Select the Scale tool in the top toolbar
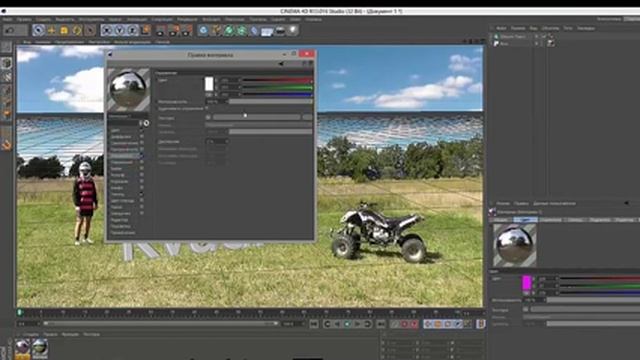Image resolution: width=640 pixels, height=360 pixels. pyautogui.click(x=64, y=30)
